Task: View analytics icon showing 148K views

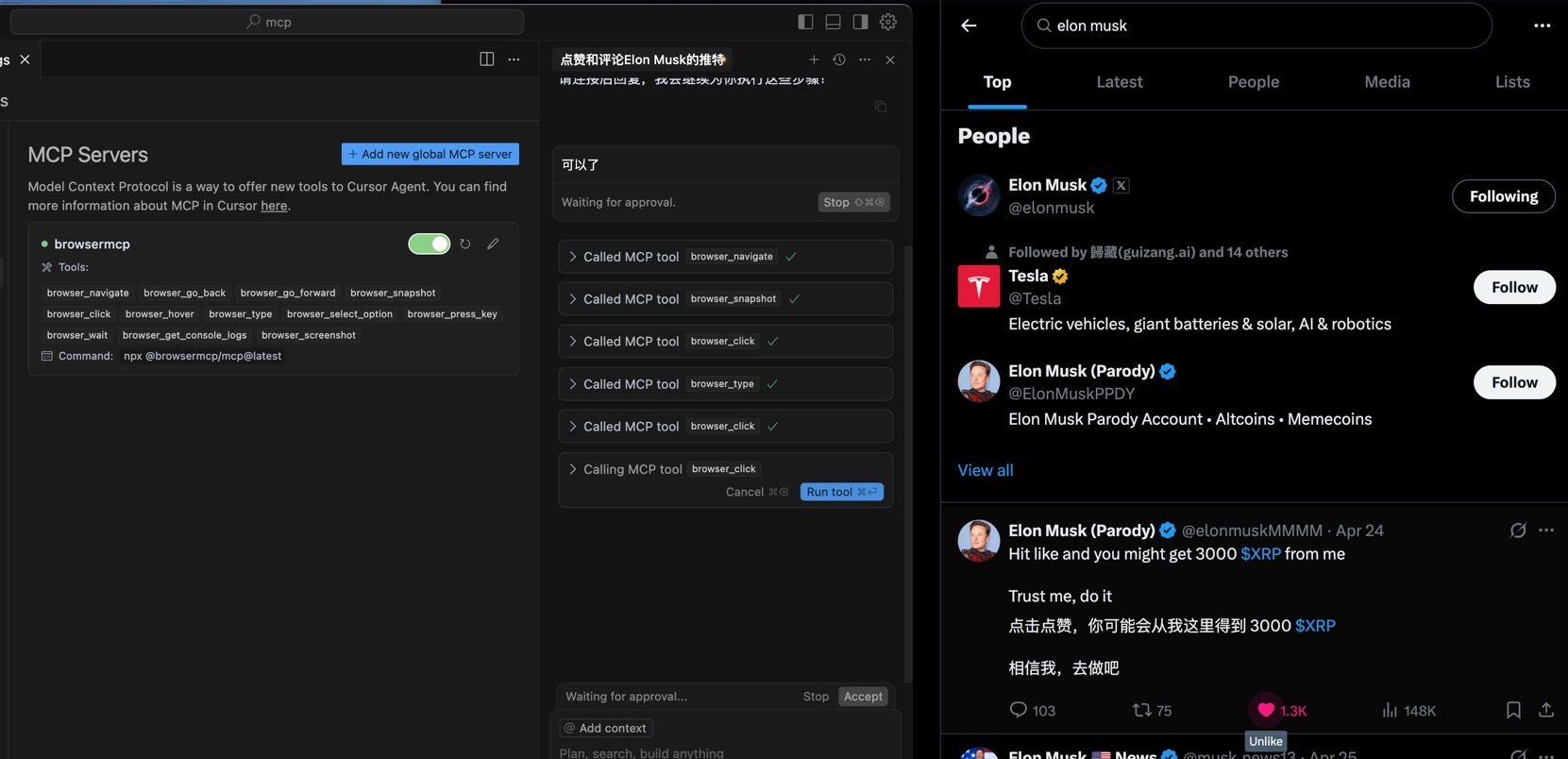Action: point(1390,710)
